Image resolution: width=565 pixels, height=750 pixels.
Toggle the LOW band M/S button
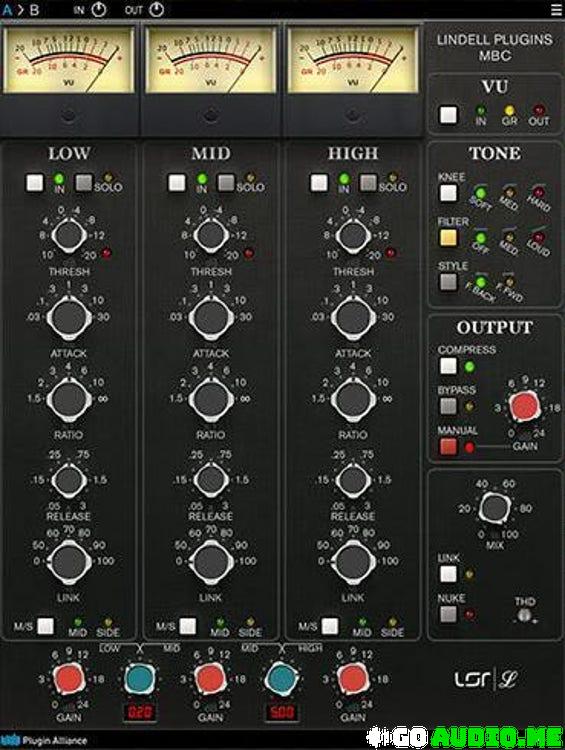(x=46, y=626)
